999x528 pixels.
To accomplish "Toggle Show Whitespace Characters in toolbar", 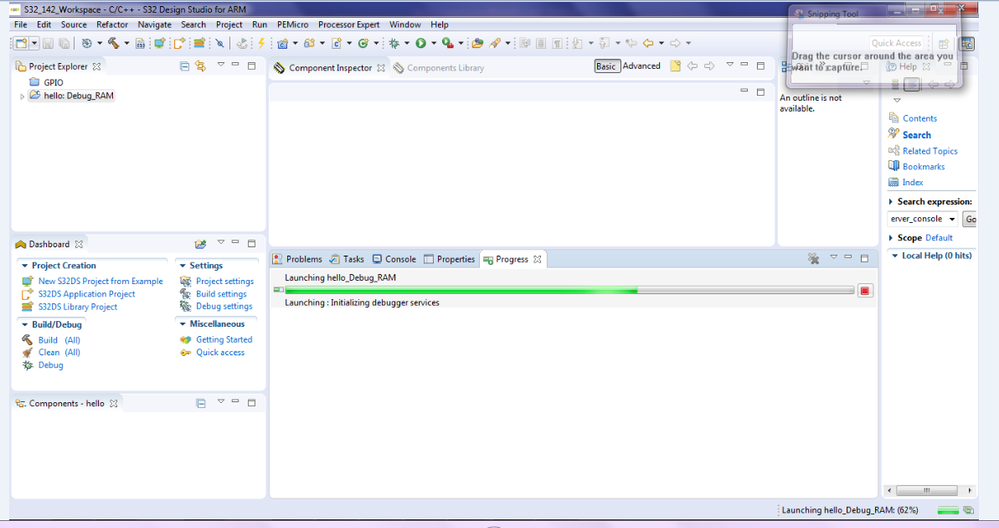I will pos(557,43).
